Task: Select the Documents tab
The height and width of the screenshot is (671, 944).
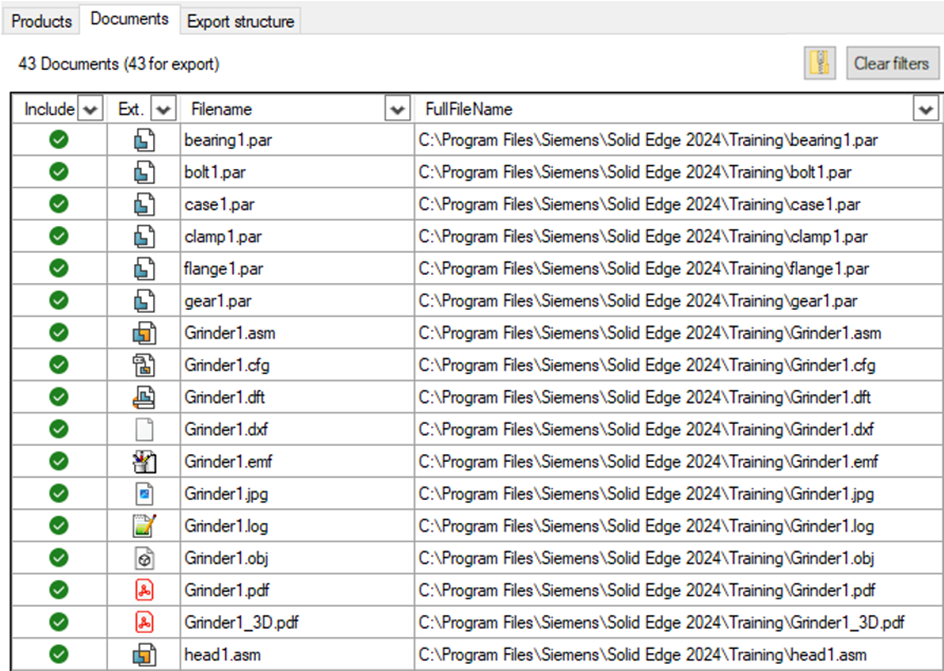Action: [129, 19]
